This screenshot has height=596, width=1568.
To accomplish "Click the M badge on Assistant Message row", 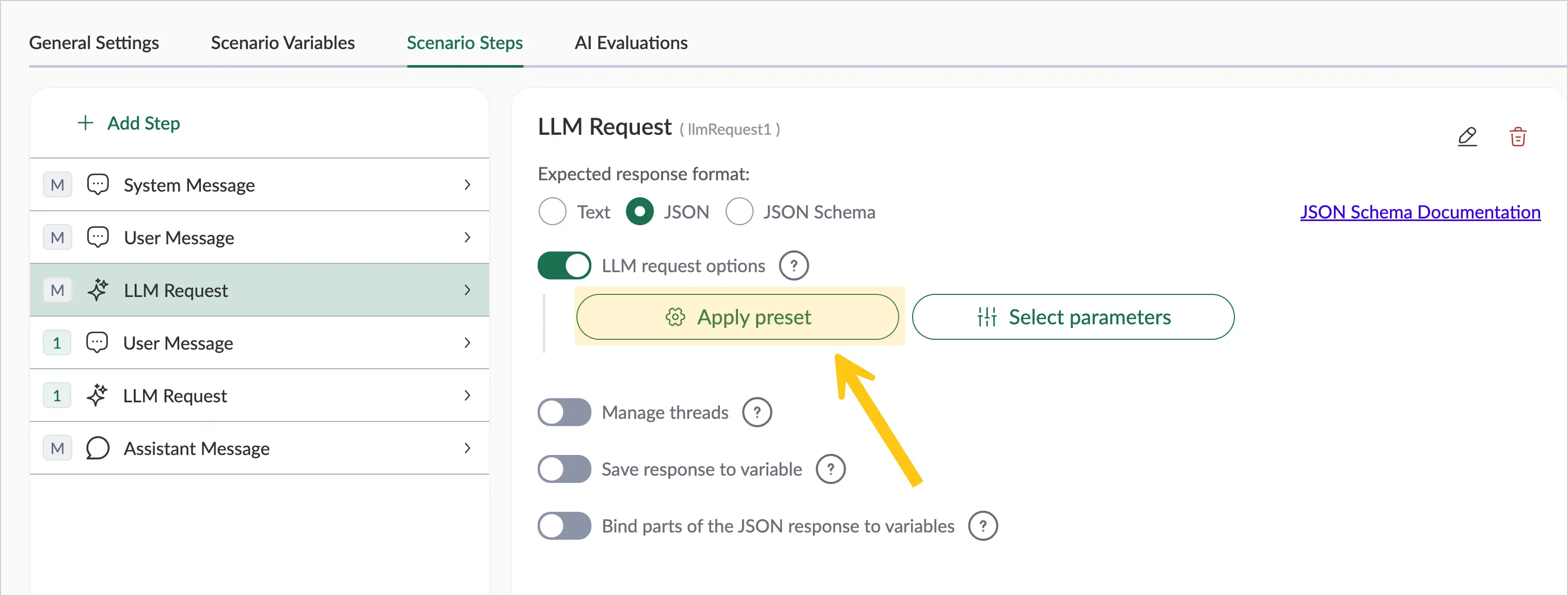I will (x=57, y=448).
